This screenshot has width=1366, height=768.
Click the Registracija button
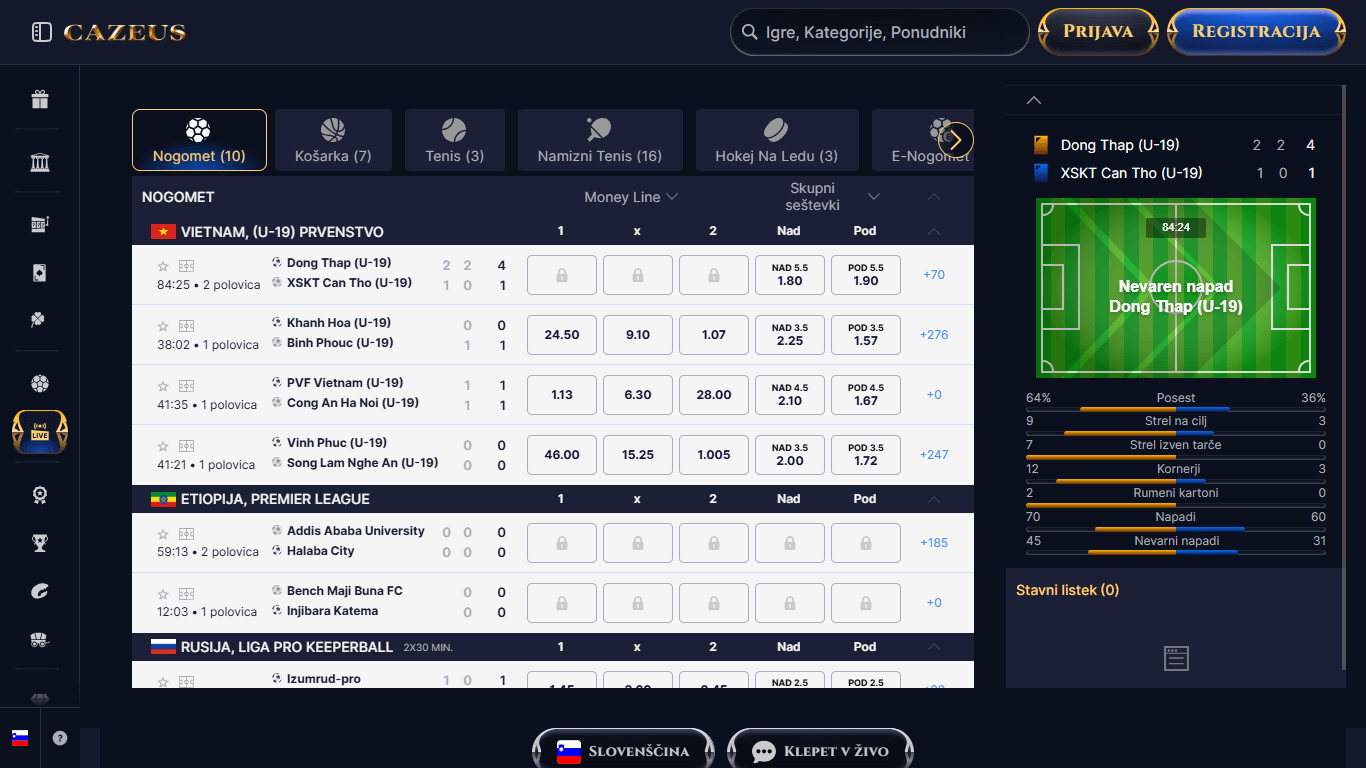(x=1256, y=31)
